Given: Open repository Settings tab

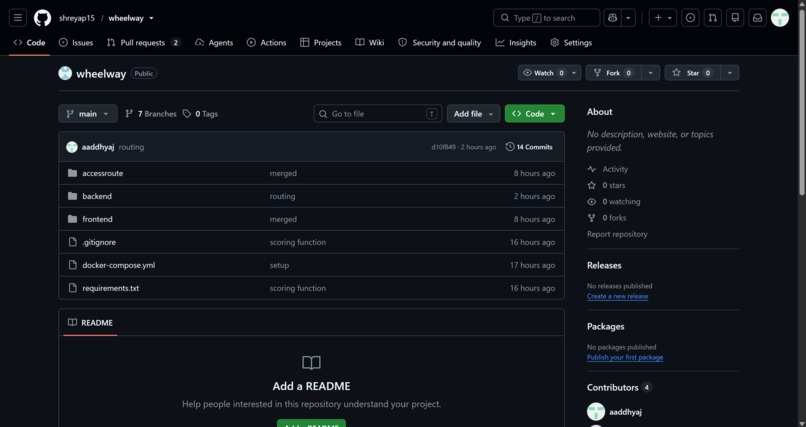Looking at the screenshot, I should click(x=571, y=43).
